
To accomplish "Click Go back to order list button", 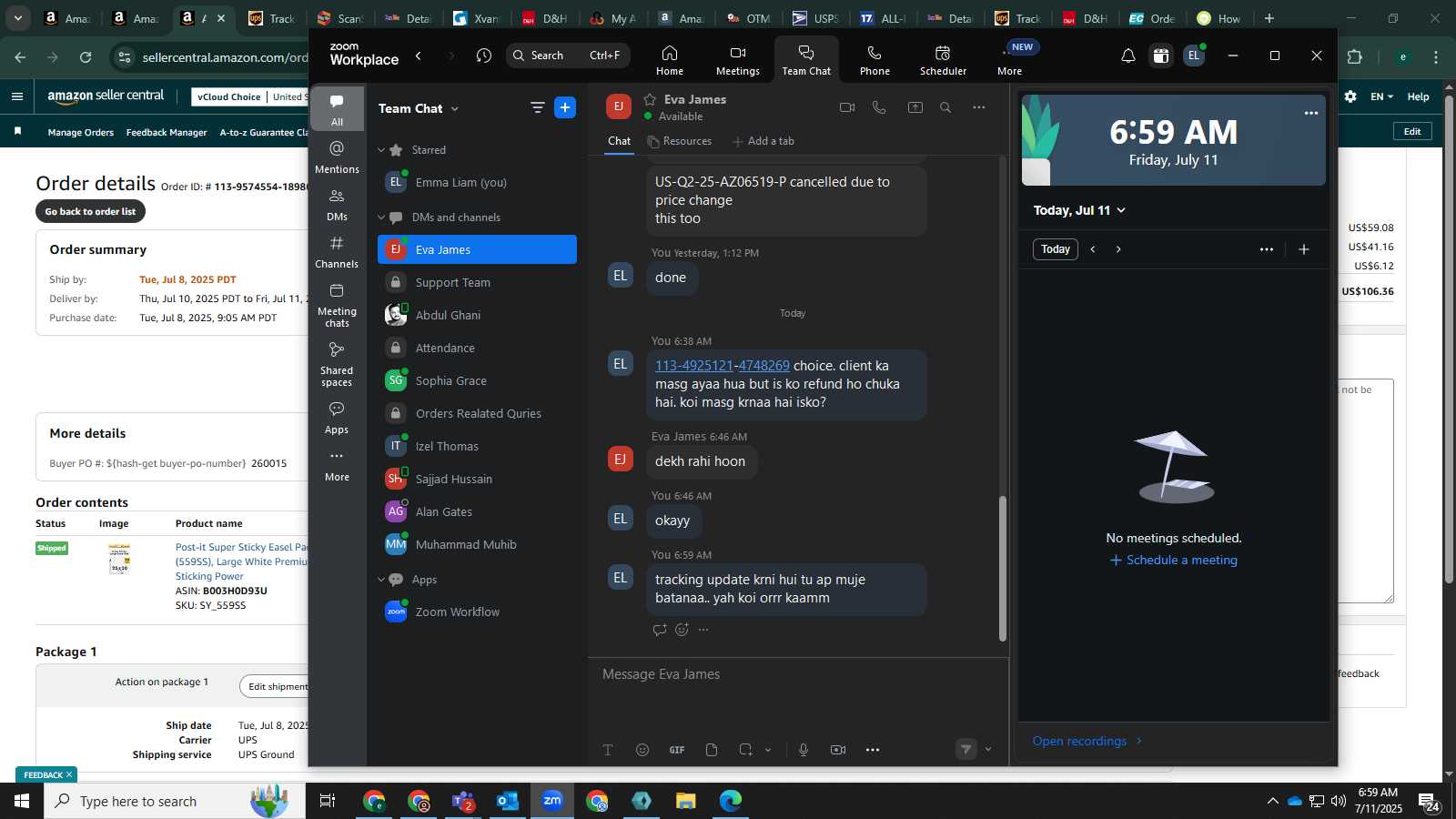I will tap(90, 211).
